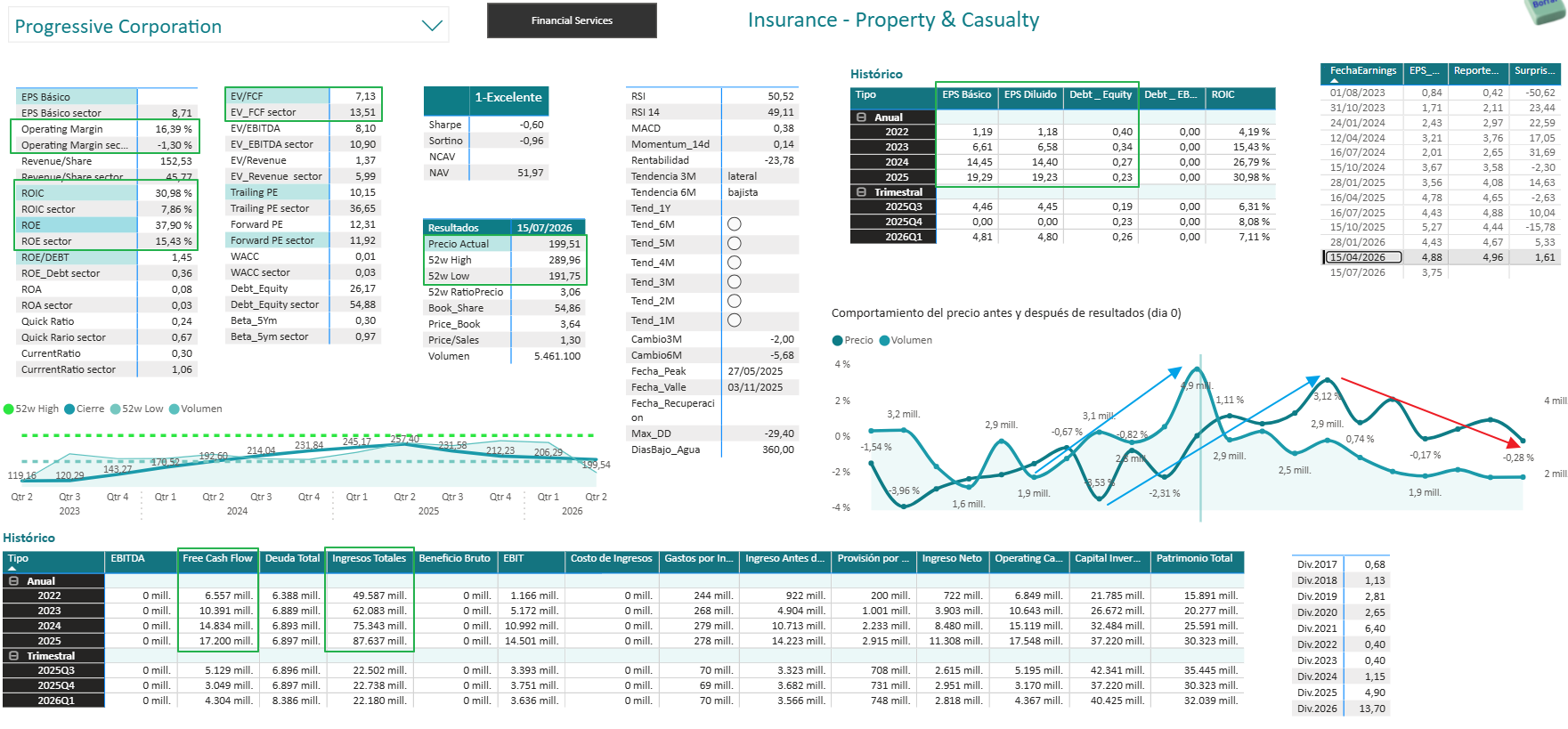Select the Tend_3M indicator circle
This screenshot has width=1568, height=729.
pos(735,282)
